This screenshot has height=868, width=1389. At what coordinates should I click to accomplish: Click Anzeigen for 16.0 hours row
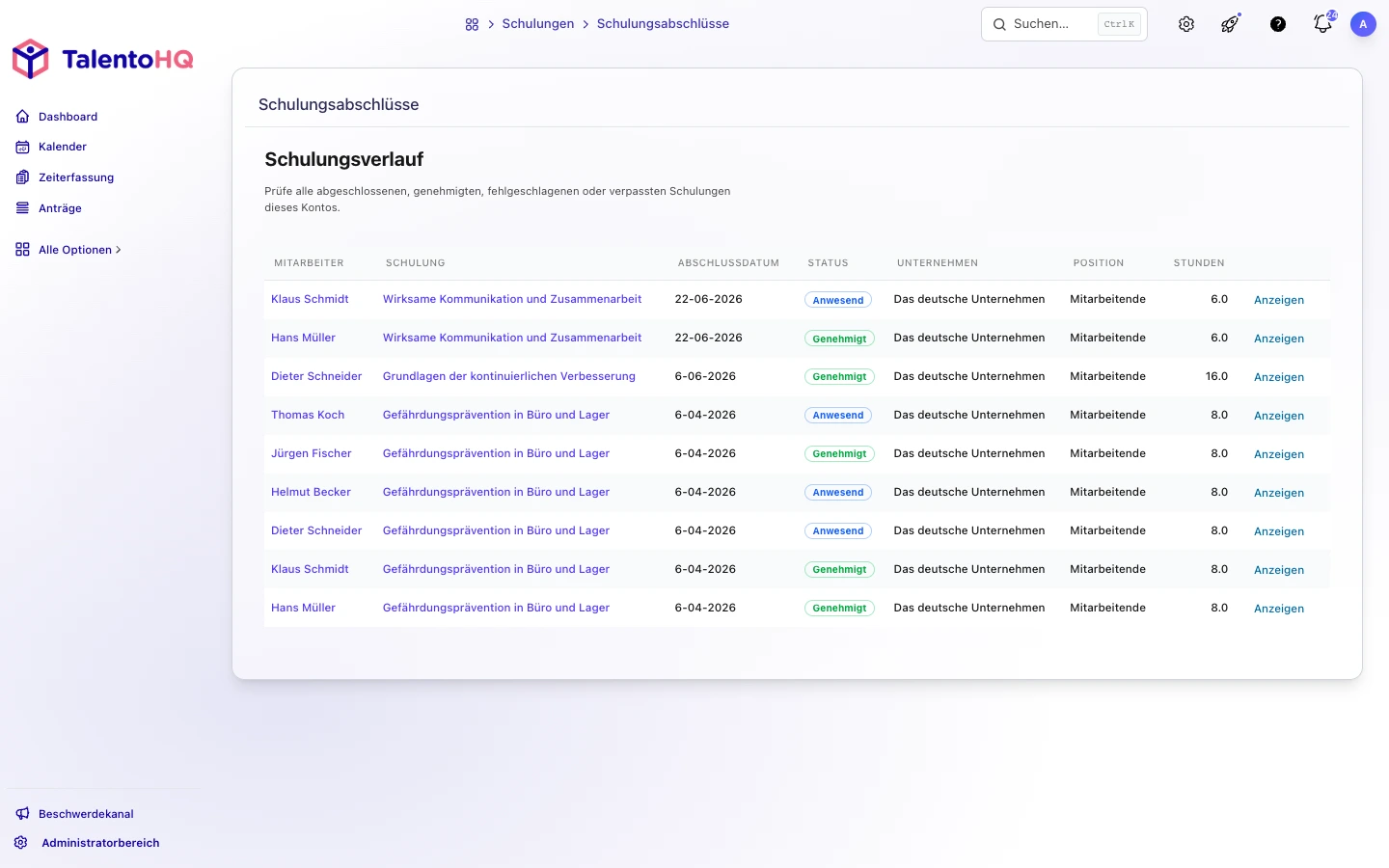point(1279,377)
